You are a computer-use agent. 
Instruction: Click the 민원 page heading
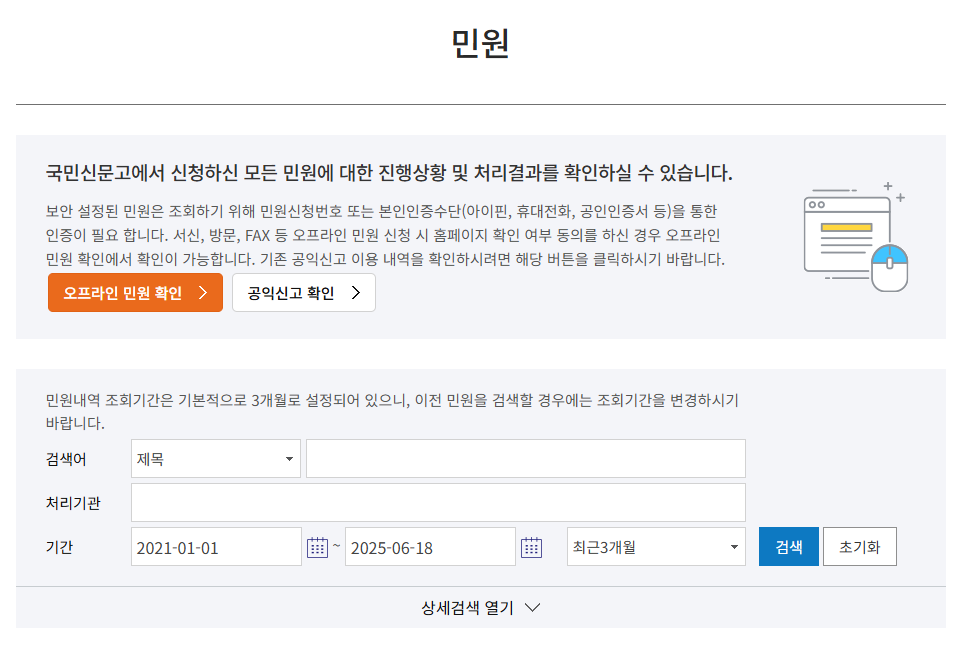(x=480, y=43)
